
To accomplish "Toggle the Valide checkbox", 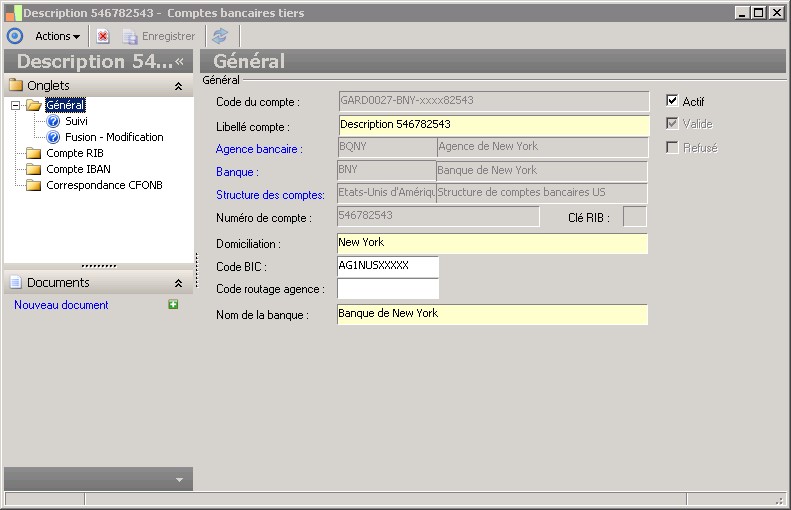I will pyautogui.click(x=672, y=124).
